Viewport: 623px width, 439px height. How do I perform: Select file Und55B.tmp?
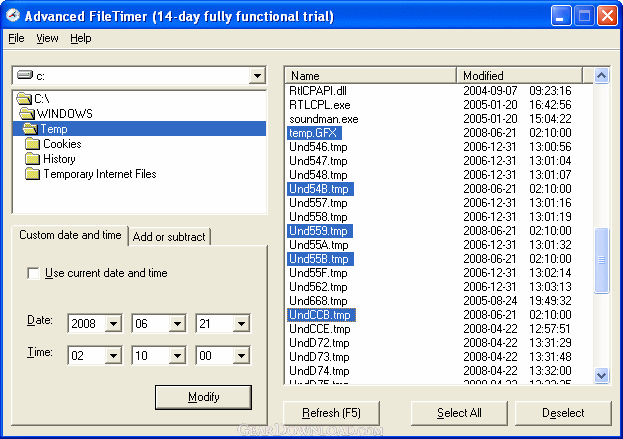(x=320, y=259)
